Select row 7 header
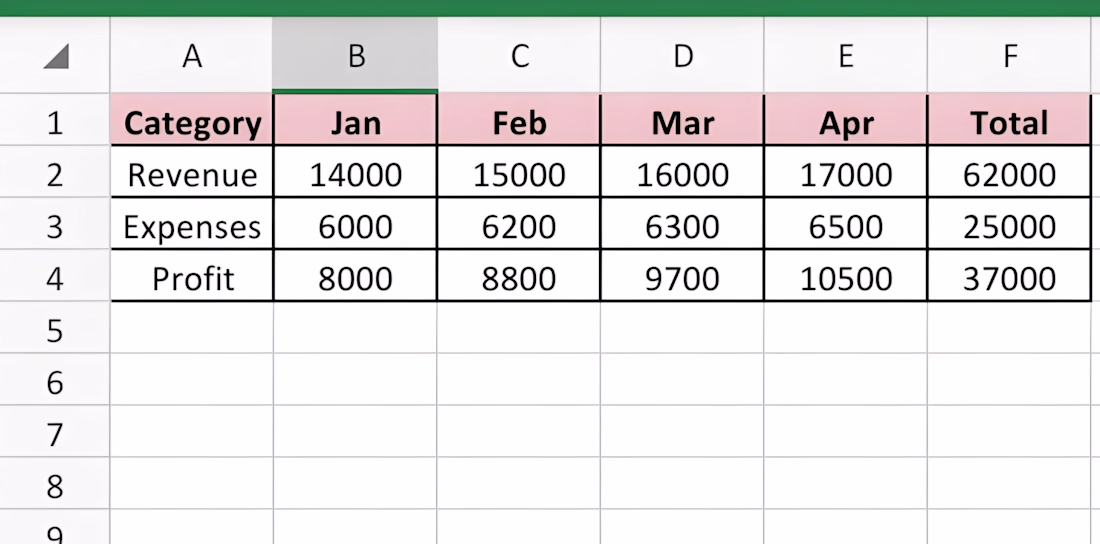This screenshot has width=1100, height=544. point(55,435)
